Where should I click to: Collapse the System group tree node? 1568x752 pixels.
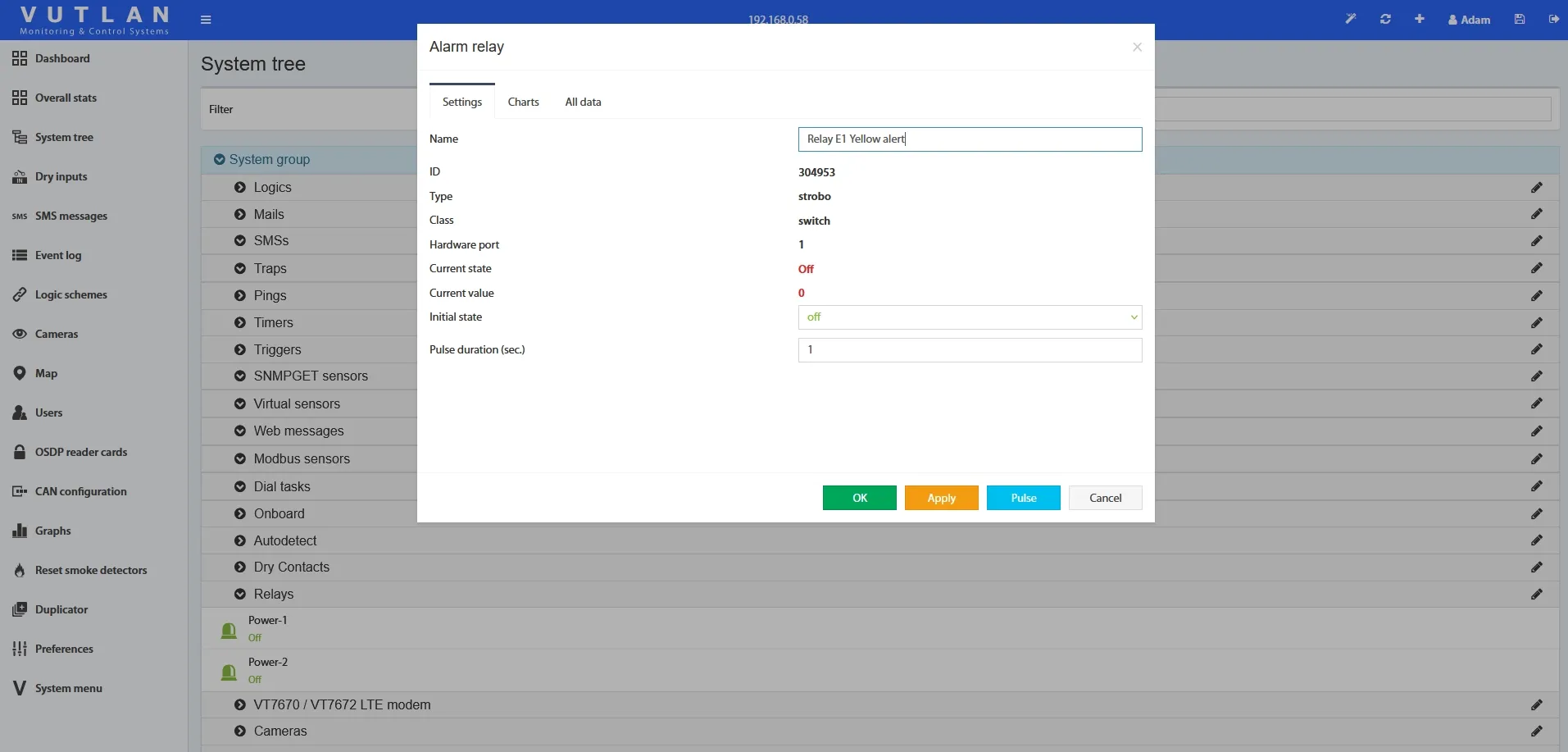point(220,160)
